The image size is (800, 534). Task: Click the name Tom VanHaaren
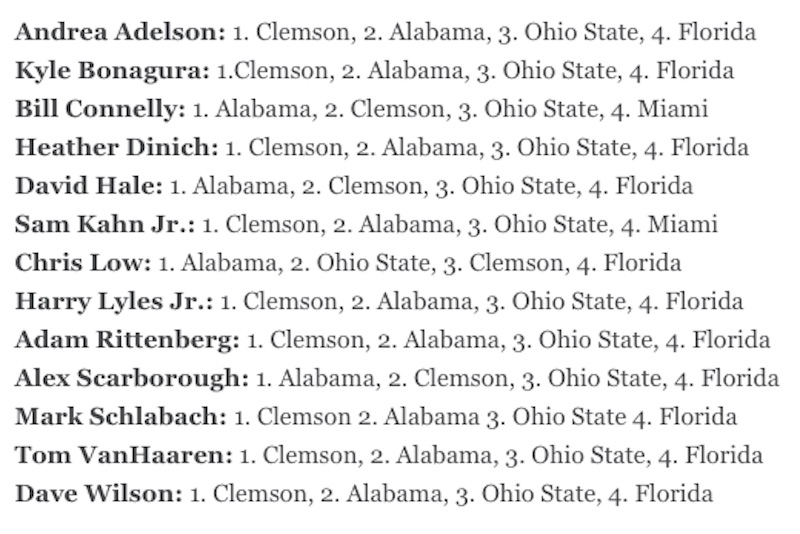123,455
